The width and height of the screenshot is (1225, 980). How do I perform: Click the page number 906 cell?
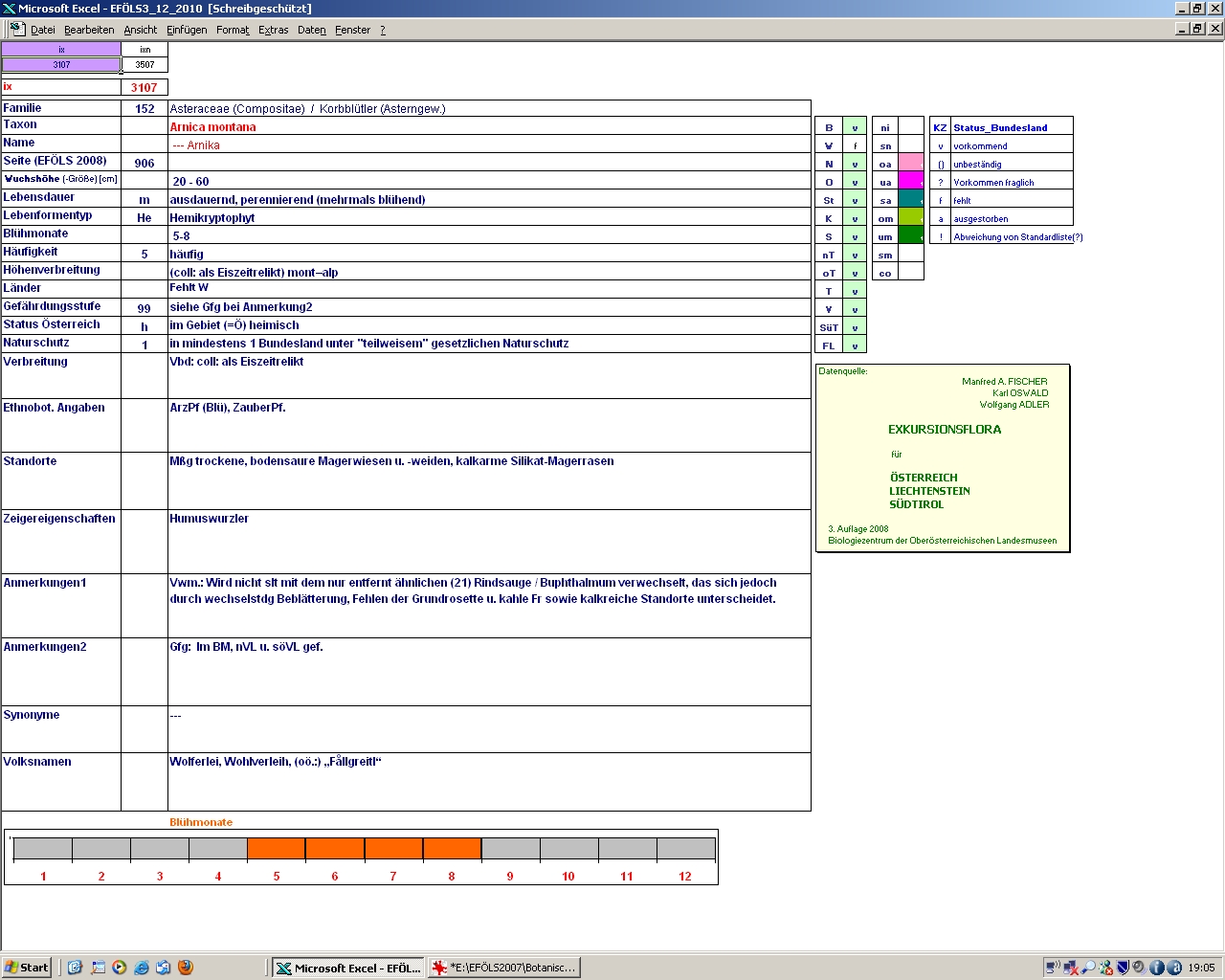[x=145, y=163]
